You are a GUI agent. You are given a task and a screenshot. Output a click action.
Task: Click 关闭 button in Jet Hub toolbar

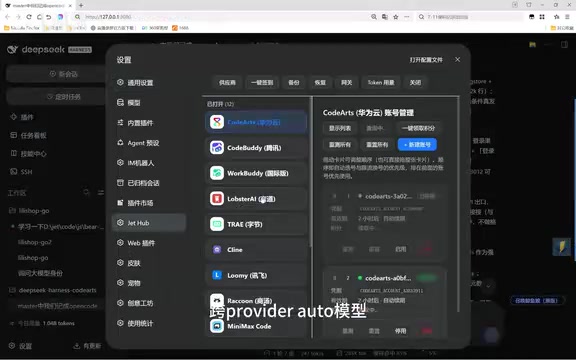pos(415,83)
